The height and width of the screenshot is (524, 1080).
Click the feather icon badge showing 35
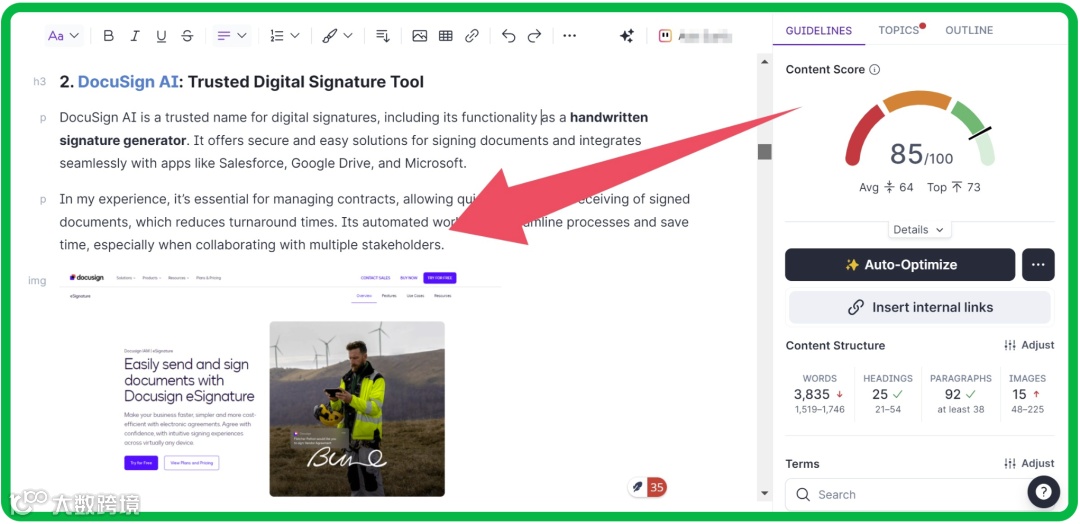point(647,488)
